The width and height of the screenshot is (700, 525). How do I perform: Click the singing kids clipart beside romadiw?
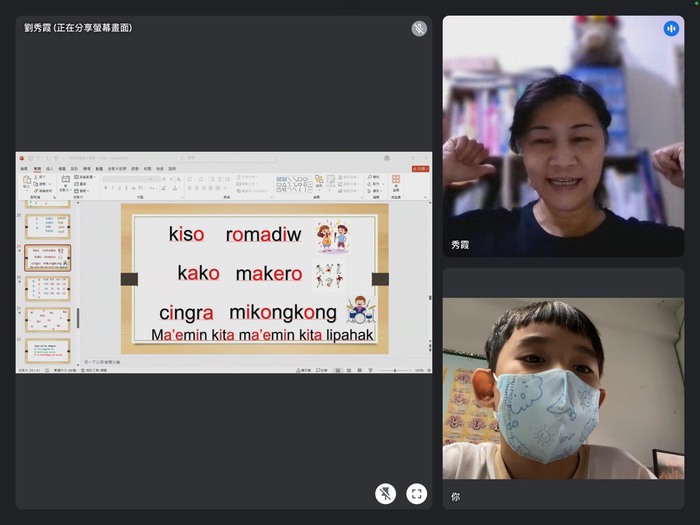tap(332, 237)
